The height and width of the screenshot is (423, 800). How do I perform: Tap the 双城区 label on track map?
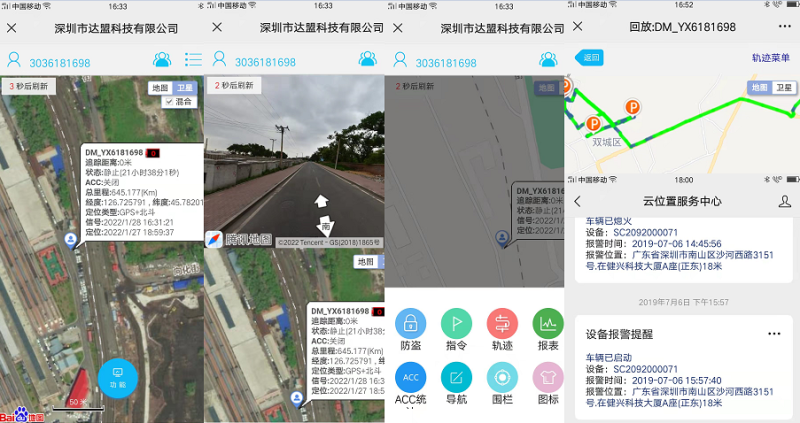(x=607, y=142)
